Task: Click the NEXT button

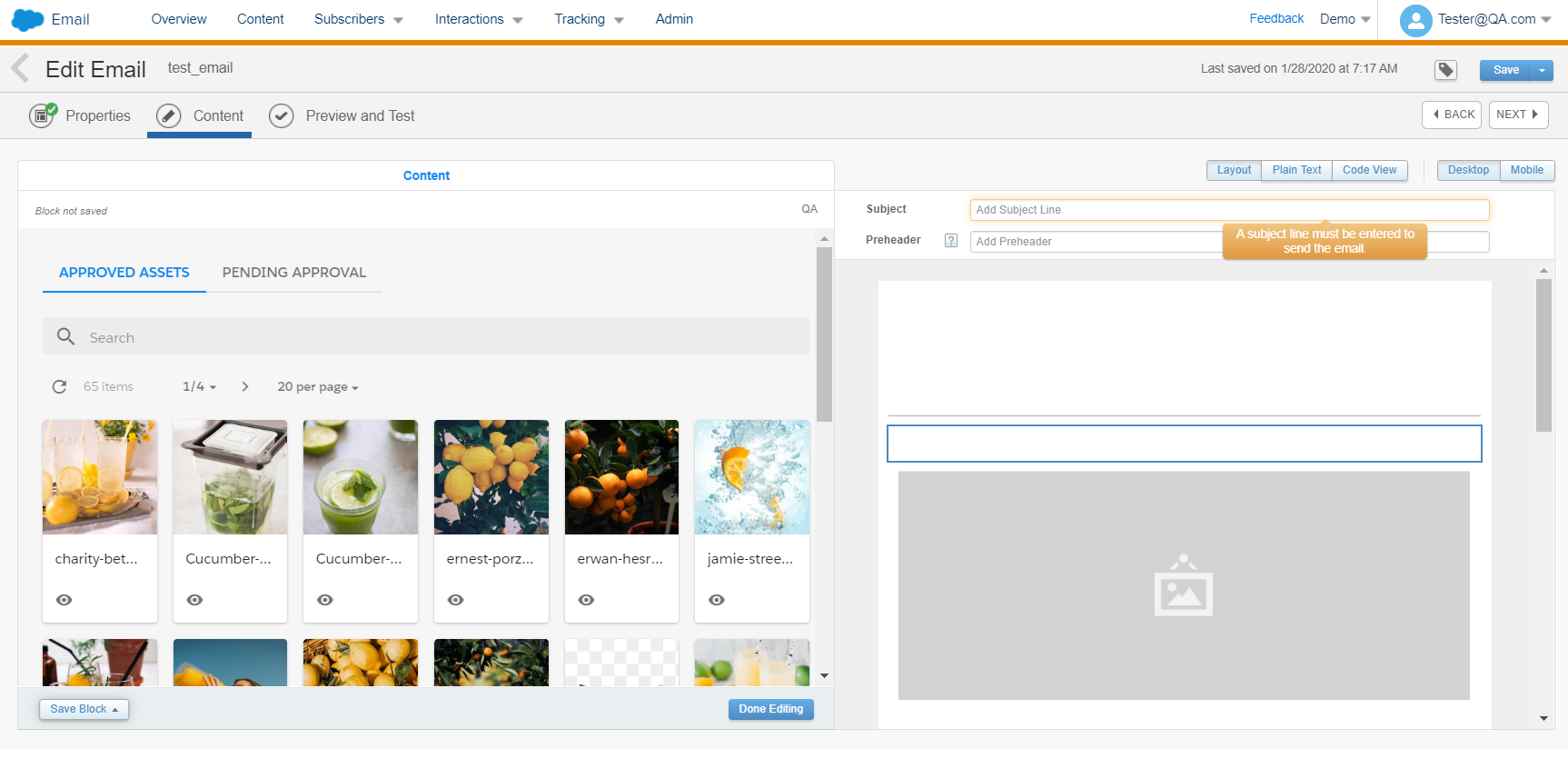Action: point(1519,115)
